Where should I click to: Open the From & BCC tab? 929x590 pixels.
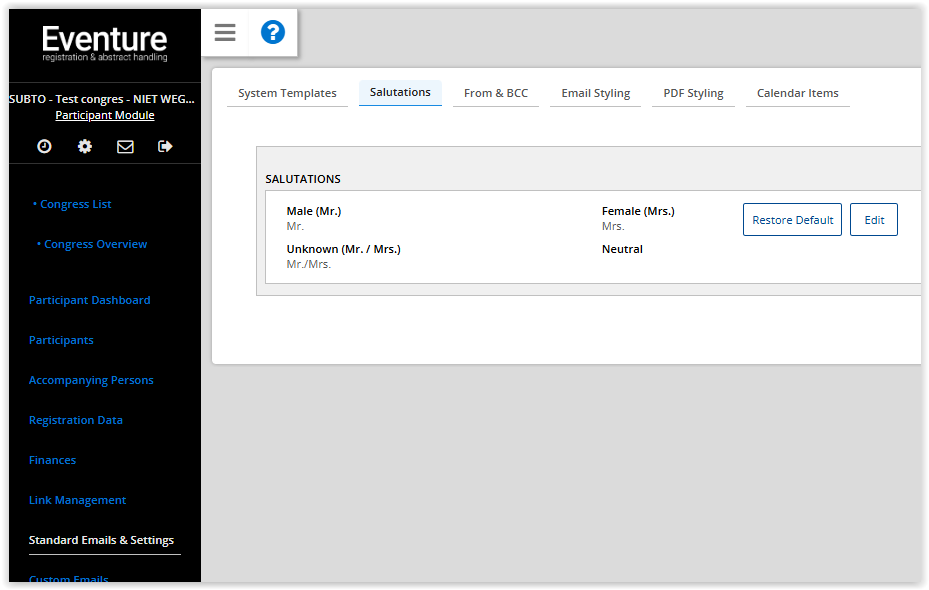coord(496,93)
